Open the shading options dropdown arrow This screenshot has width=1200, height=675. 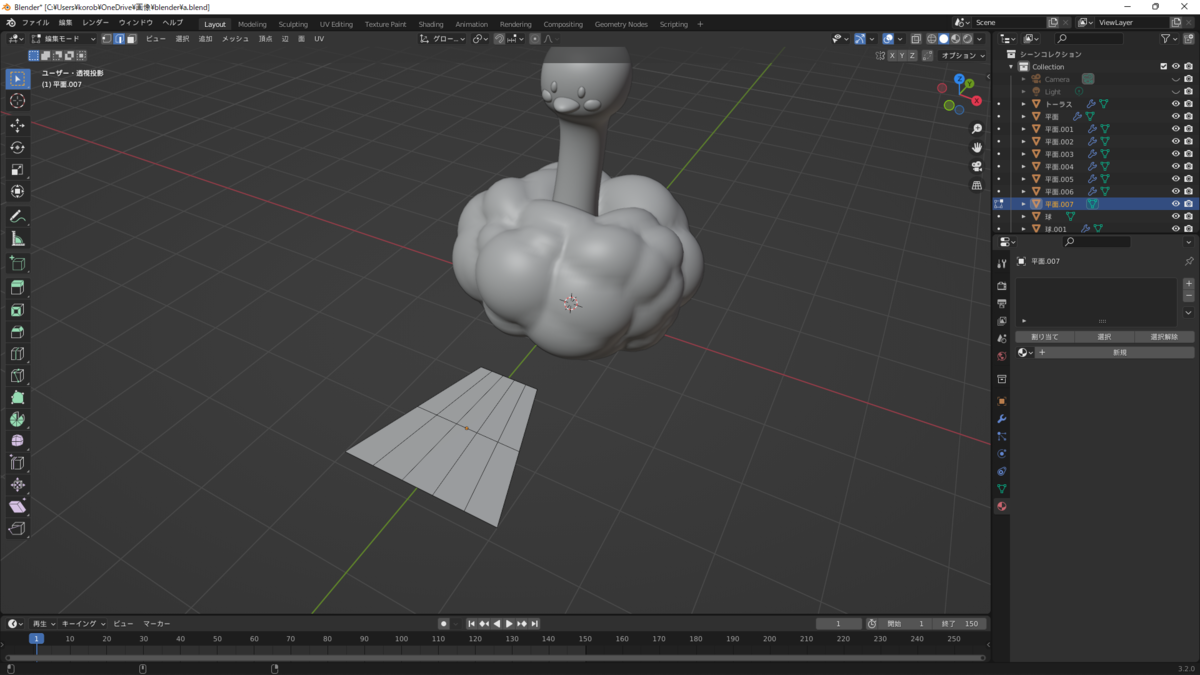979,39
